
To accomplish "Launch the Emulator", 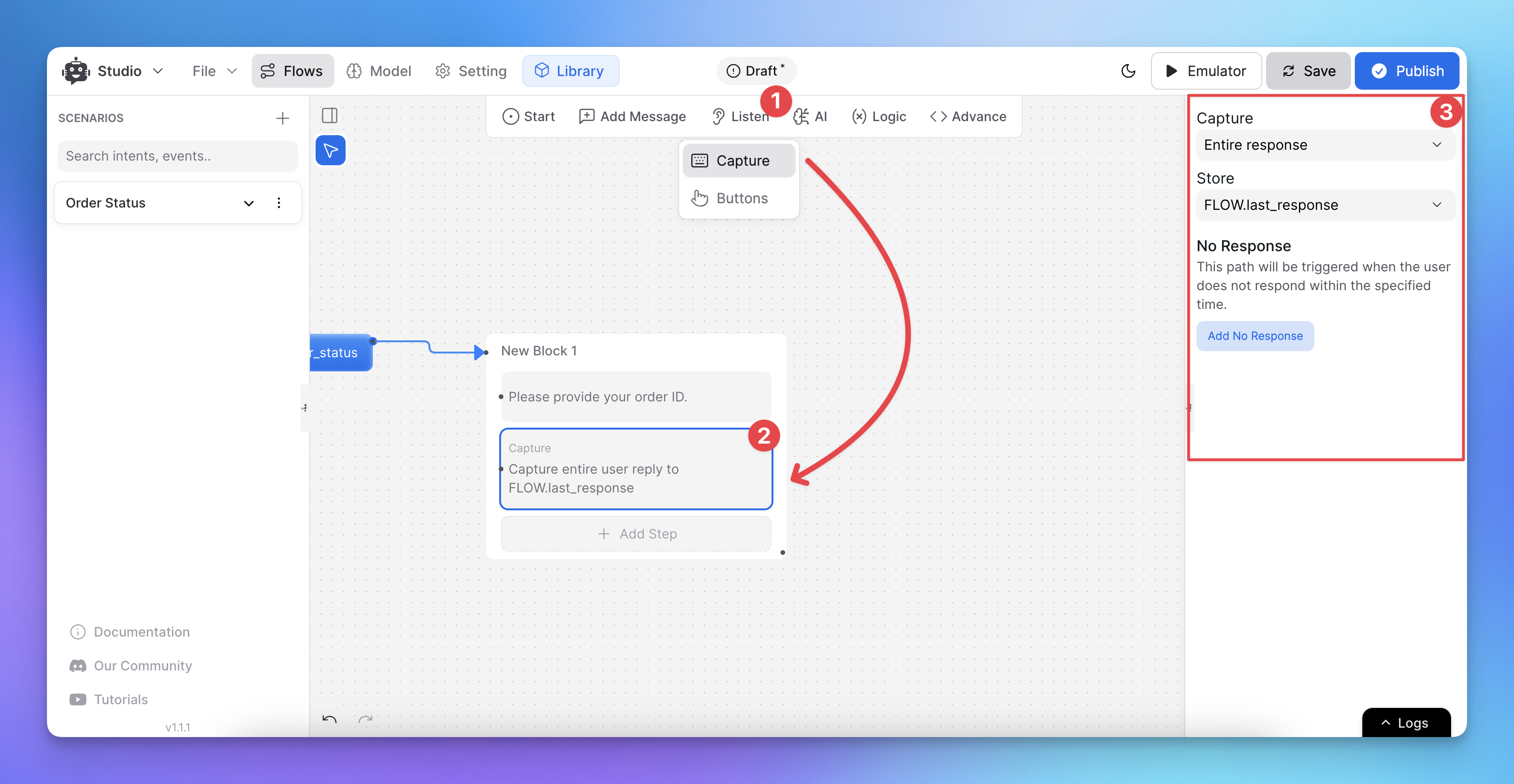I will 1205,71.
